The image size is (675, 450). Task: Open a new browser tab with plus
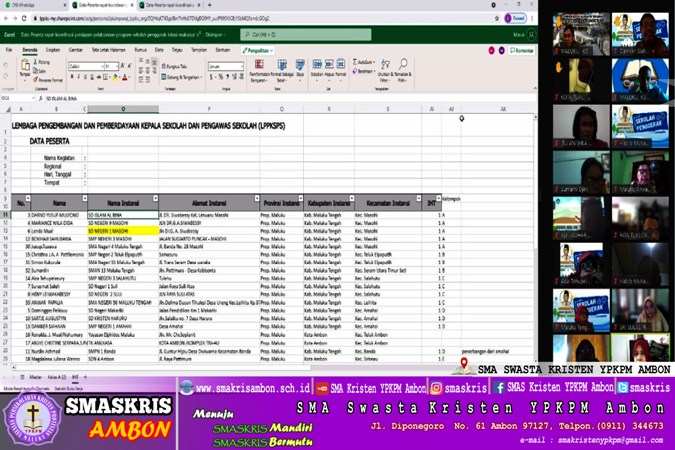click(210, 5)
